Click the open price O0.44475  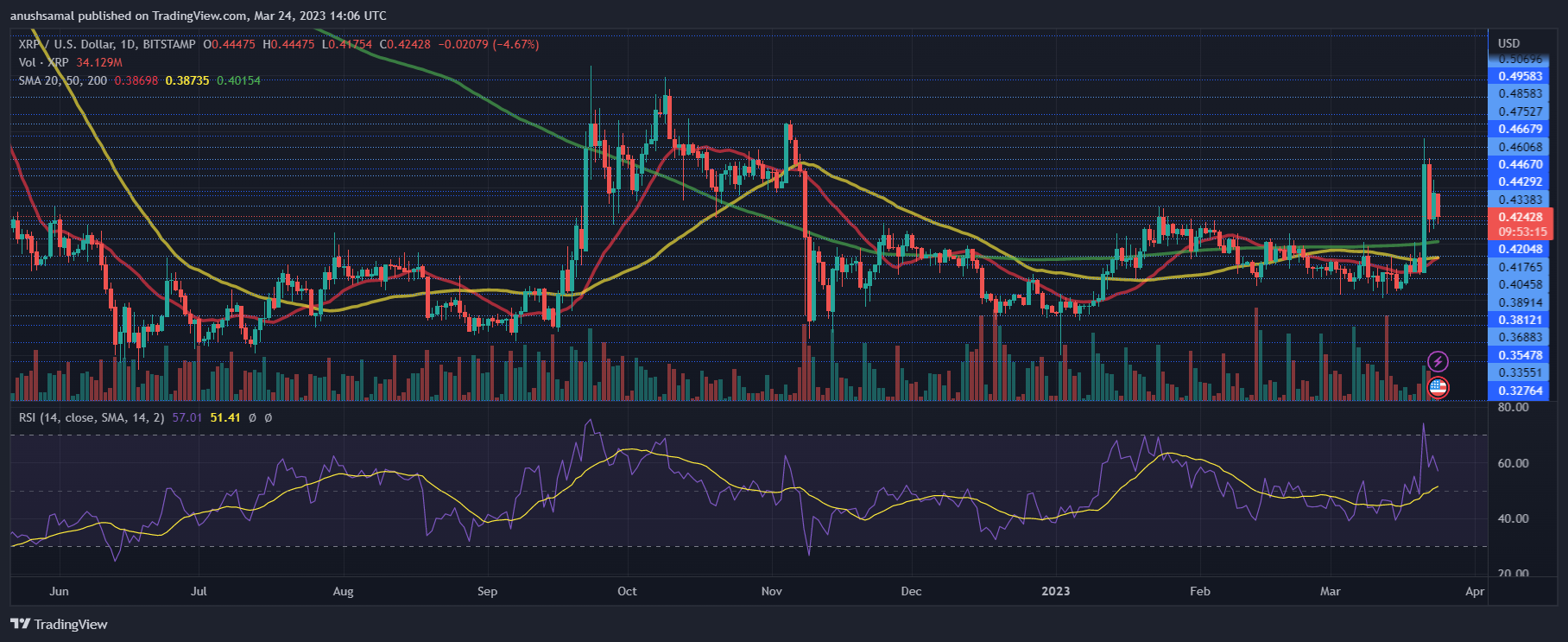point(230,44)
